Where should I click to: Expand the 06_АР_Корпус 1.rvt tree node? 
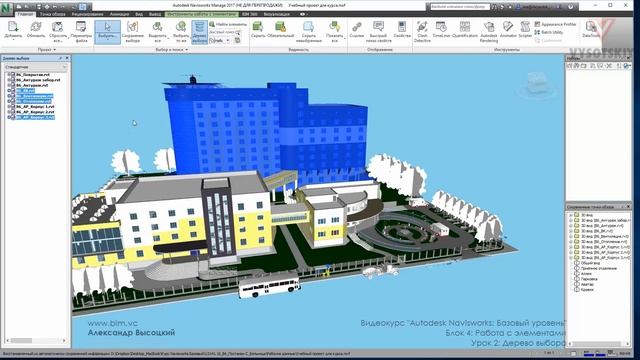(x=9, y=107)
